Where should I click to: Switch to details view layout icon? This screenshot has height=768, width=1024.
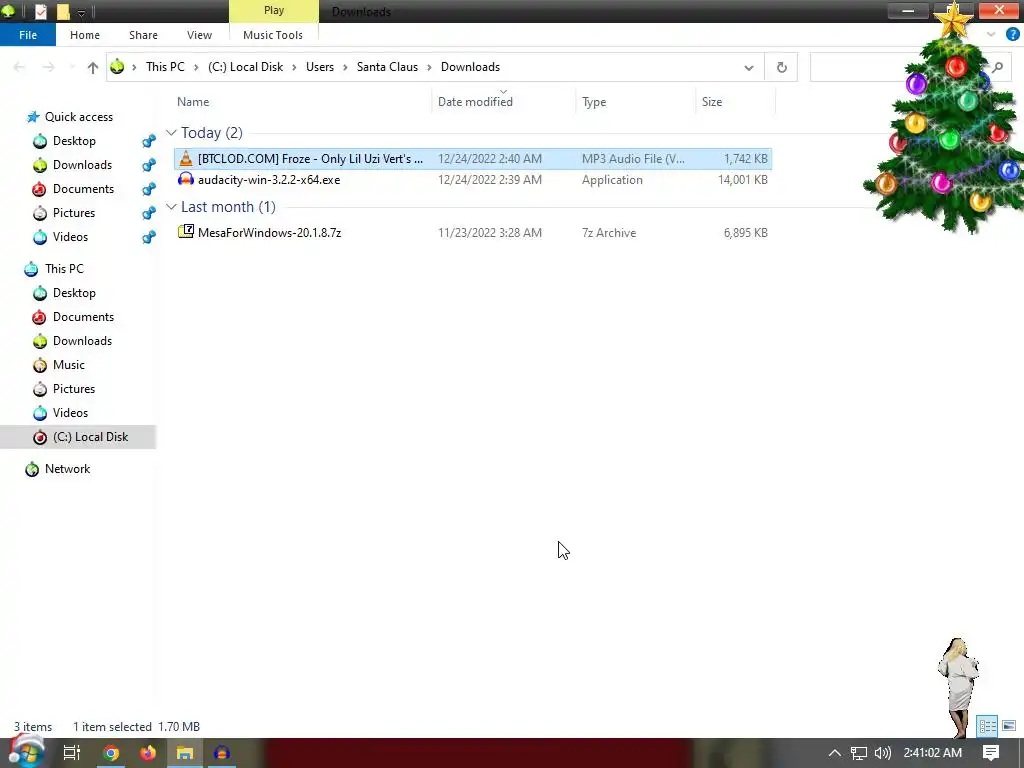click(x=987, y=726)
